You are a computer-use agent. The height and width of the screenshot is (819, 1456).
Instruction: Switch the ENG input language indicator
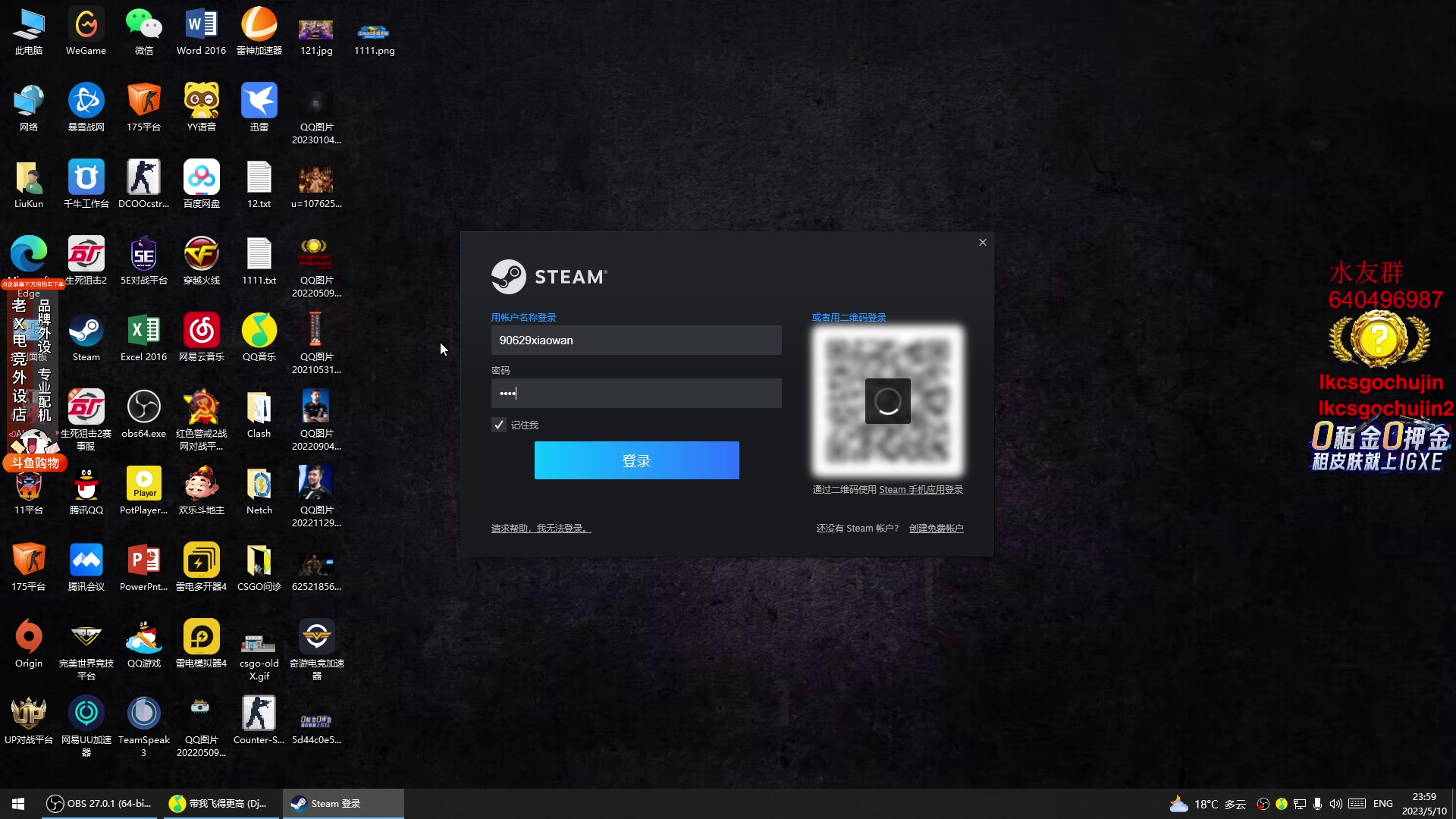pos(1383,804)
